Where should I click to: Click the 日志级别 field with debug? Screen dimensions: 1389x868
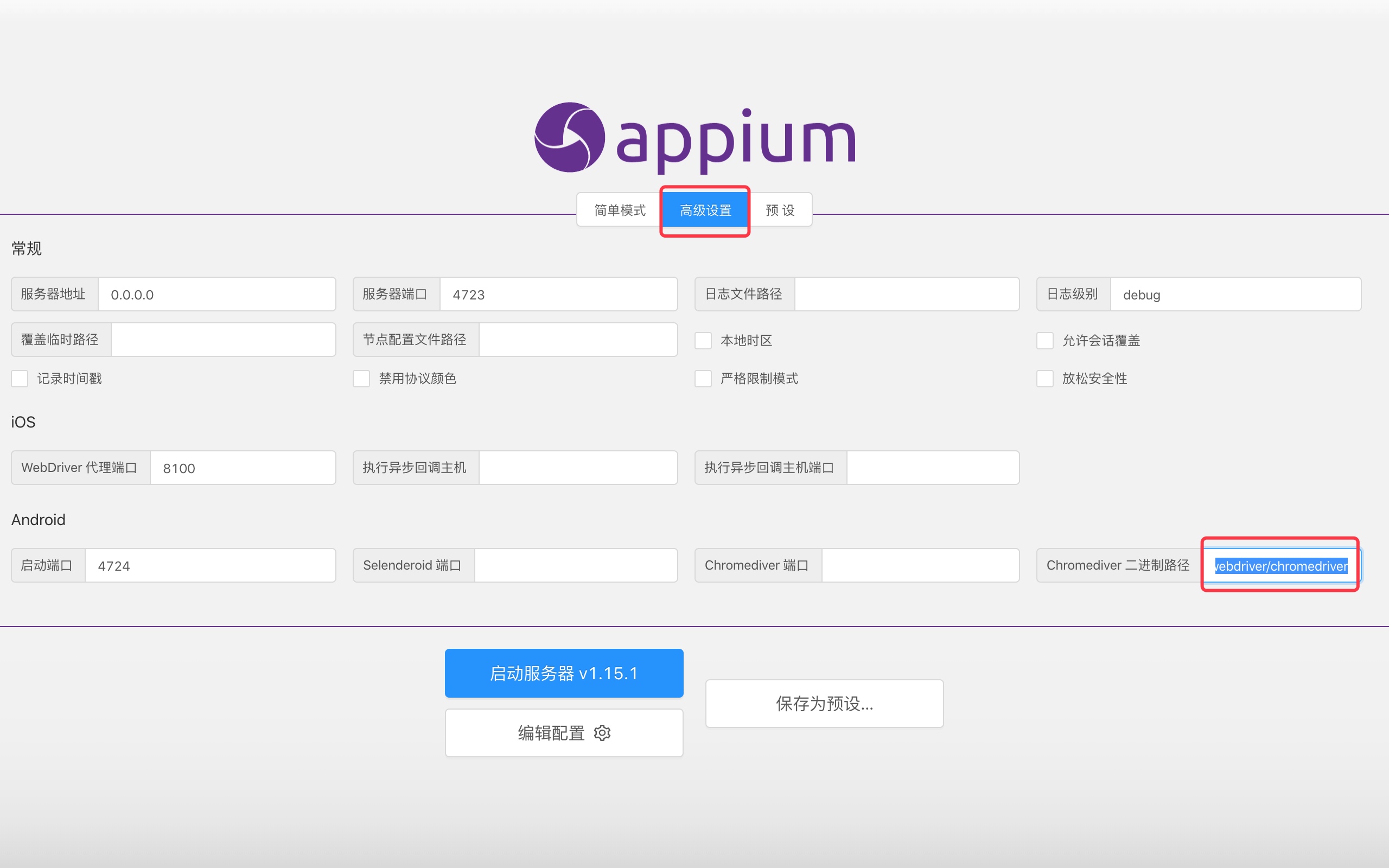coord(1236,295)
